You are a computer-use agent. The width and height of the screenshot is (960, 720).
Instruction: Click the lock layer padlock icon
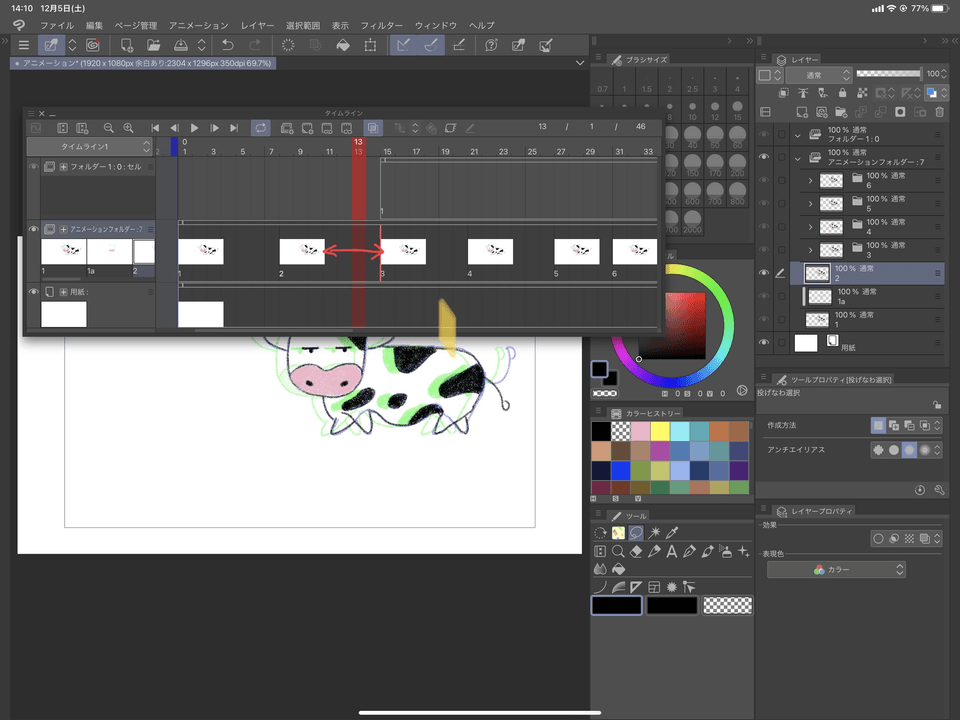click(844, 93)
